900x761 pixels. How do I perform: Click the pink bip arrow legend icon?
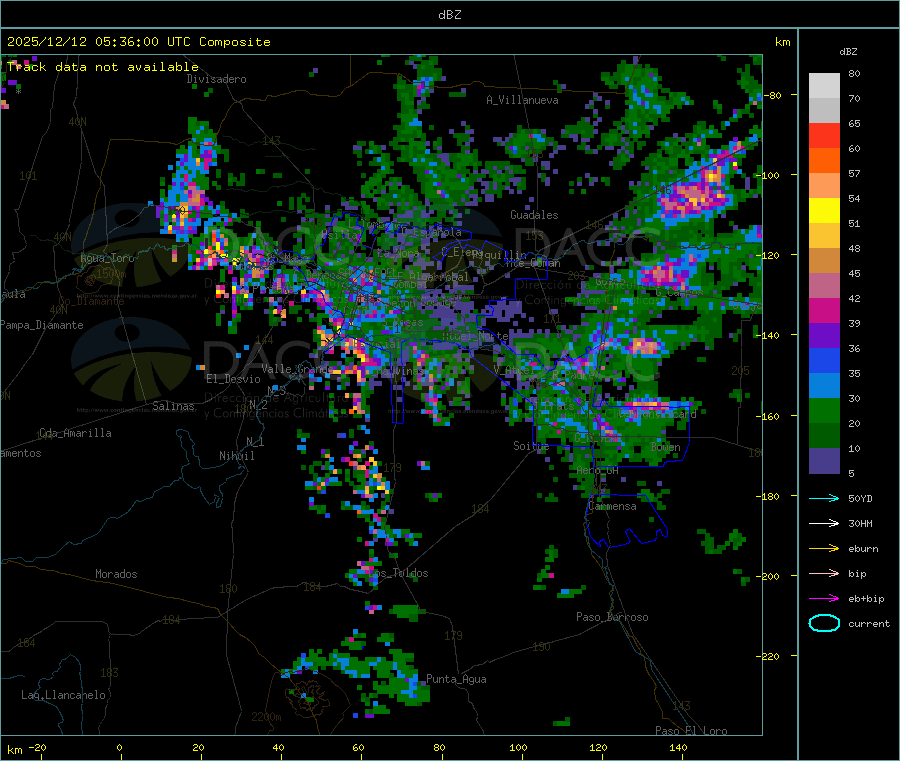[x=824, y=573]
